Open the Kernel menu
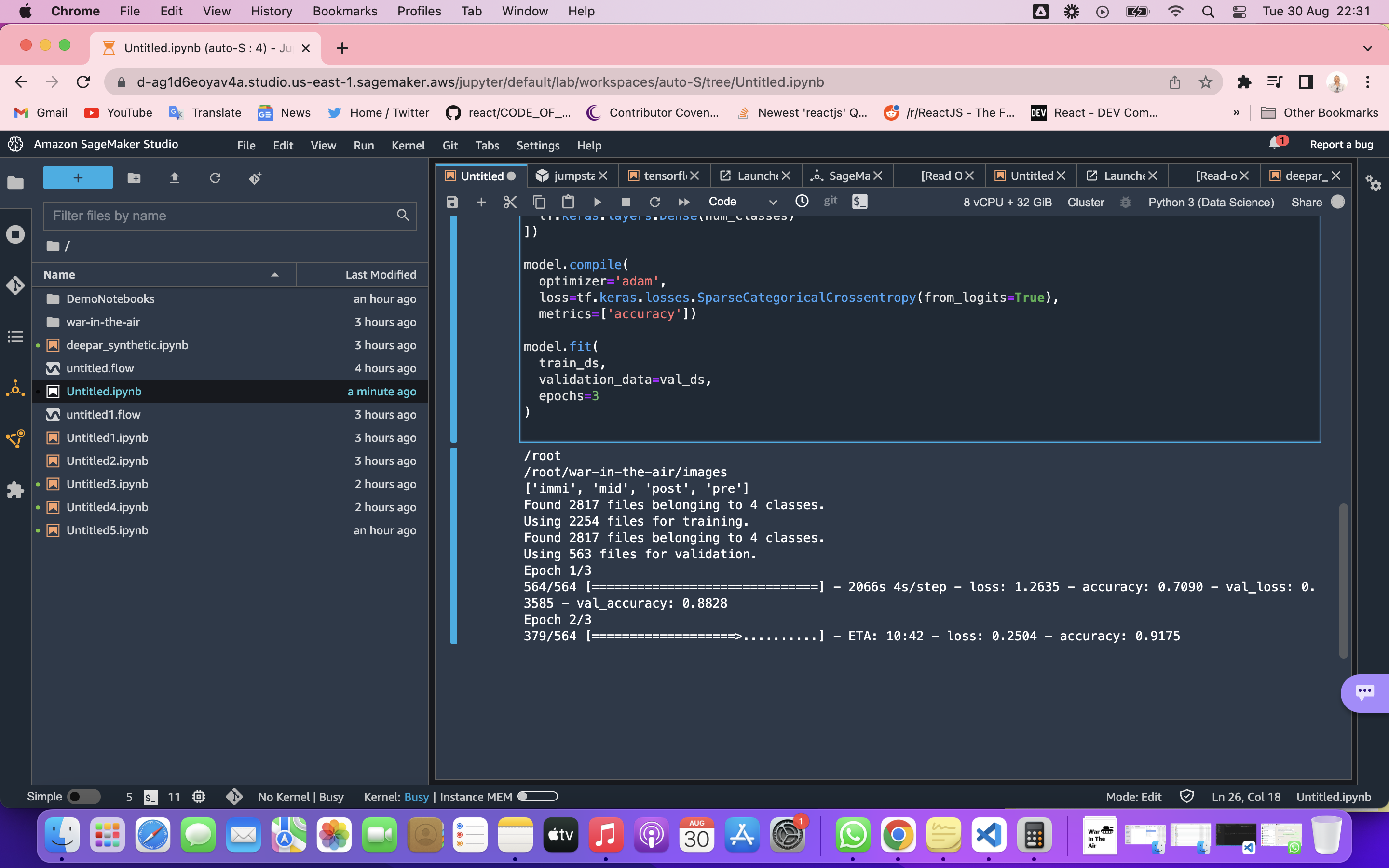 click(408, 145)
